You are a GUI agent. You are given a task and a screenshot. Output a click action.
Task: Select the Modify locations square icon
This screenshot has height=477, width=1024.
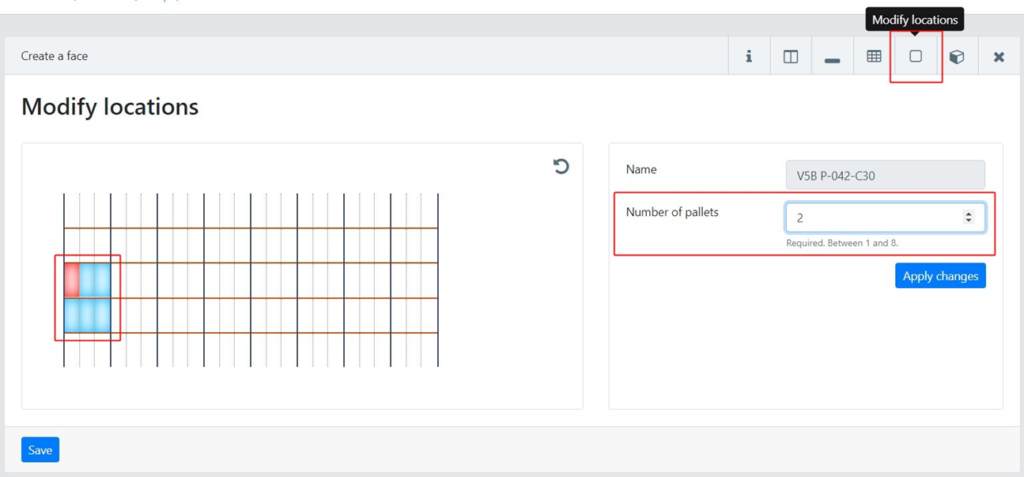(x=916, y=57)
